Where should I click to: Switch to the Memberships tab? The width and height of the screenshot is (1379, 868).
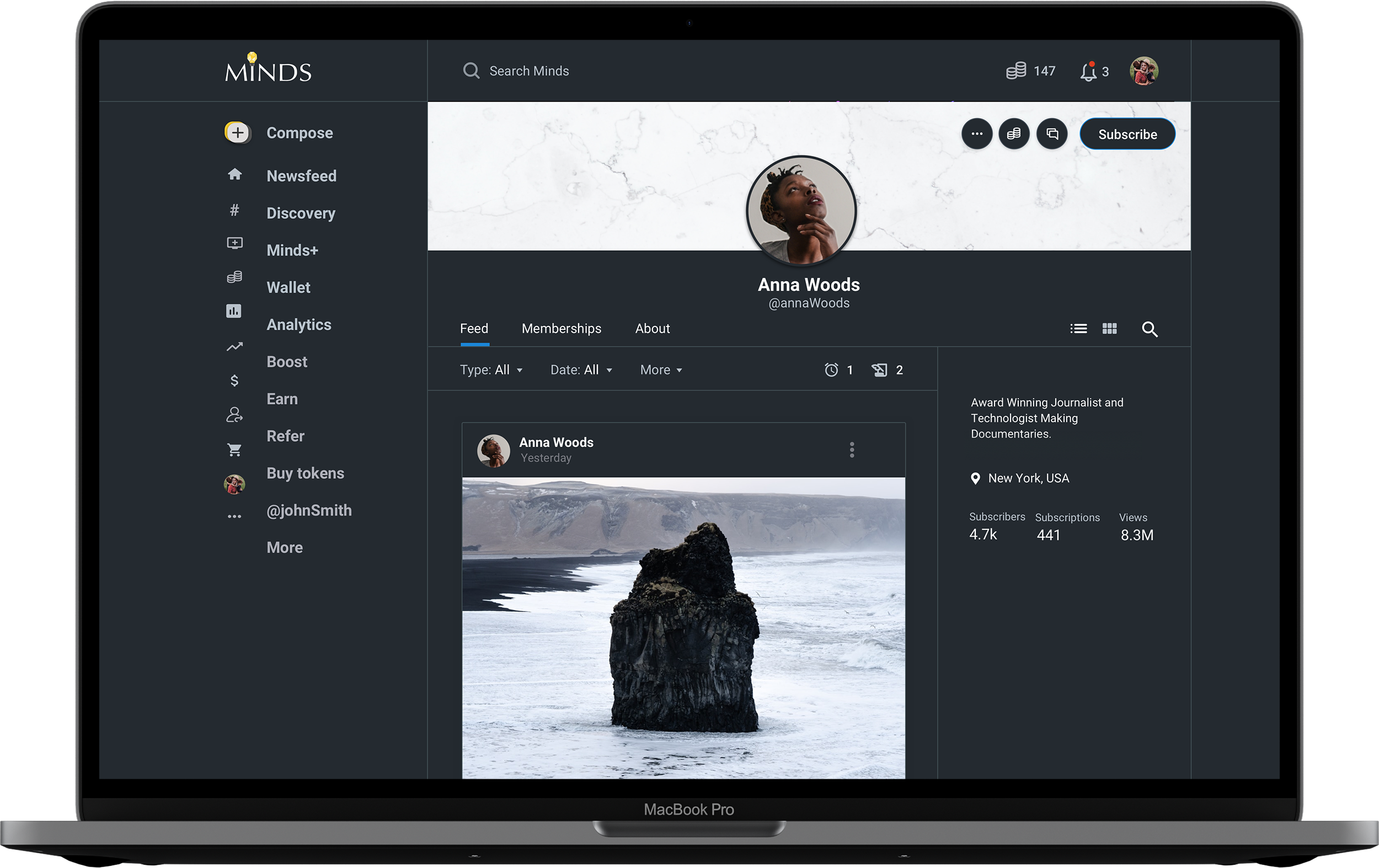pos(561,329)
